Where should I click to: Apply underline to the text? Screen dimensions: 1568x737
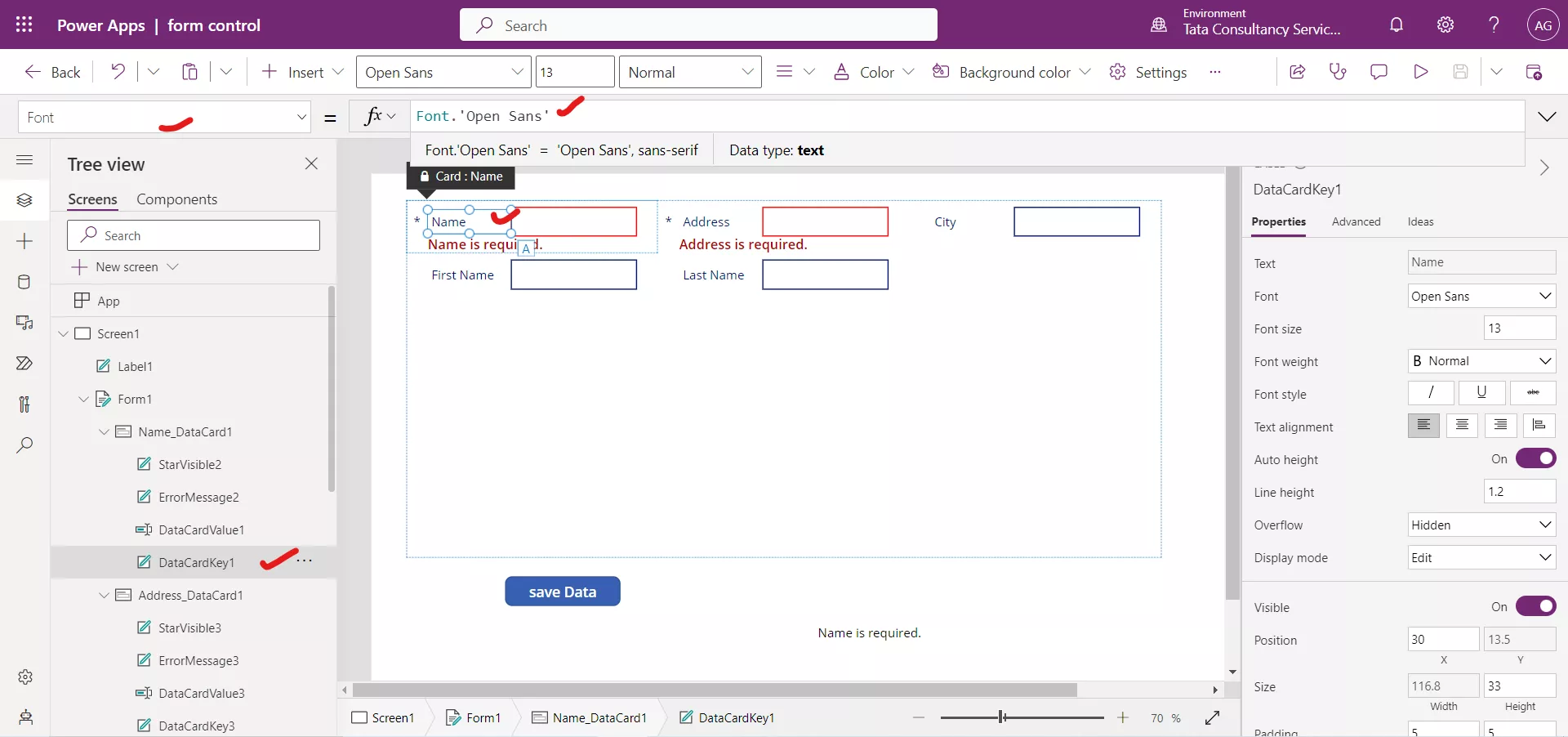click(x=1482, y=393)
